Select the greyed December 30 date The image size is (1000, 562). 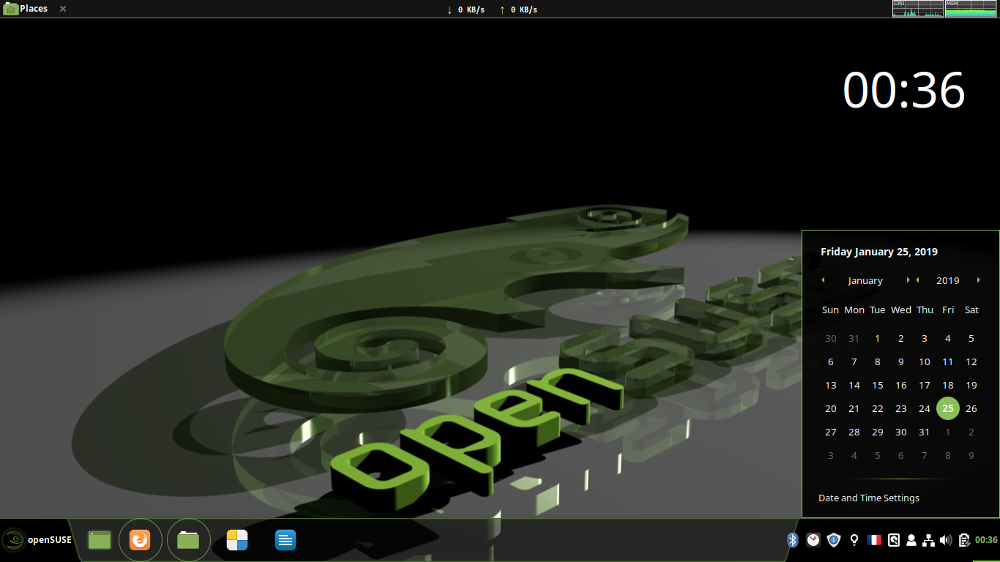pos(830,338)
